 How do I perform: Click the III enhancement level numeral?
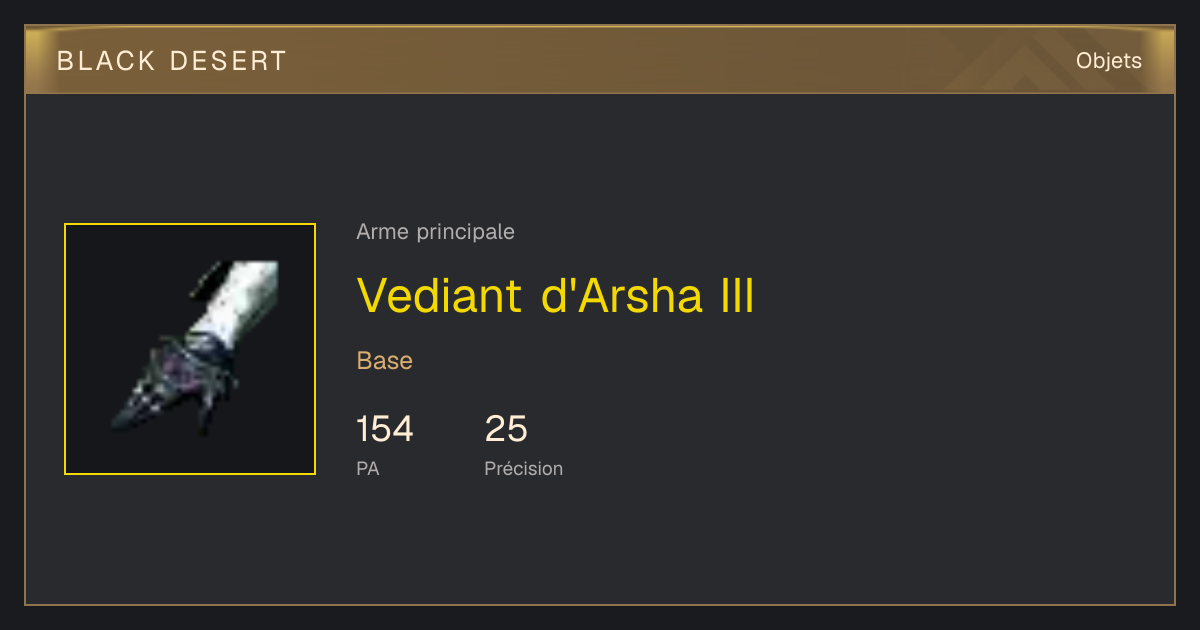(x=738, y=296)
